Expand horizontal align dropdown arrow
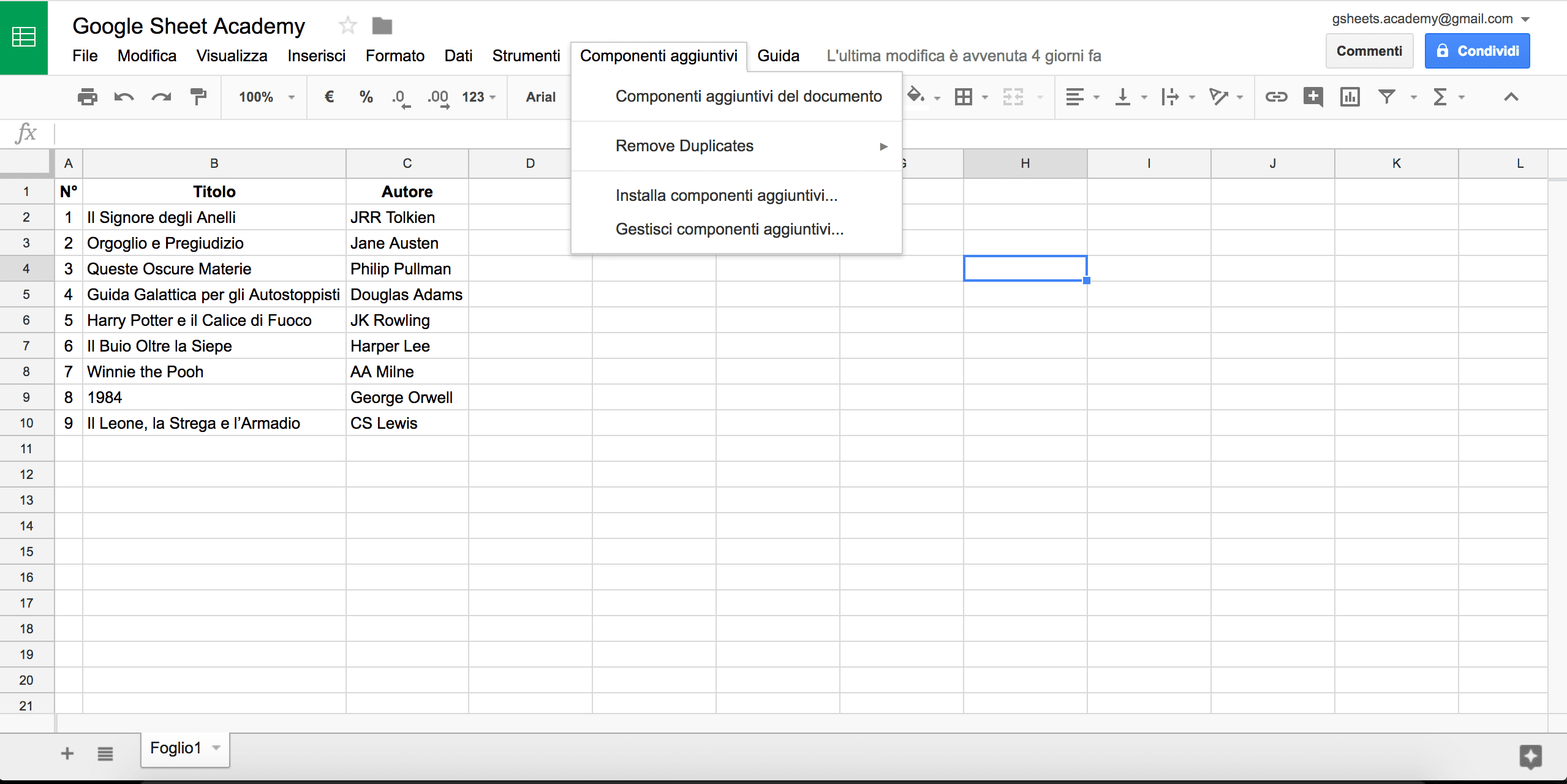Viewport: 1567px width, 784px height. (1097, 97)
